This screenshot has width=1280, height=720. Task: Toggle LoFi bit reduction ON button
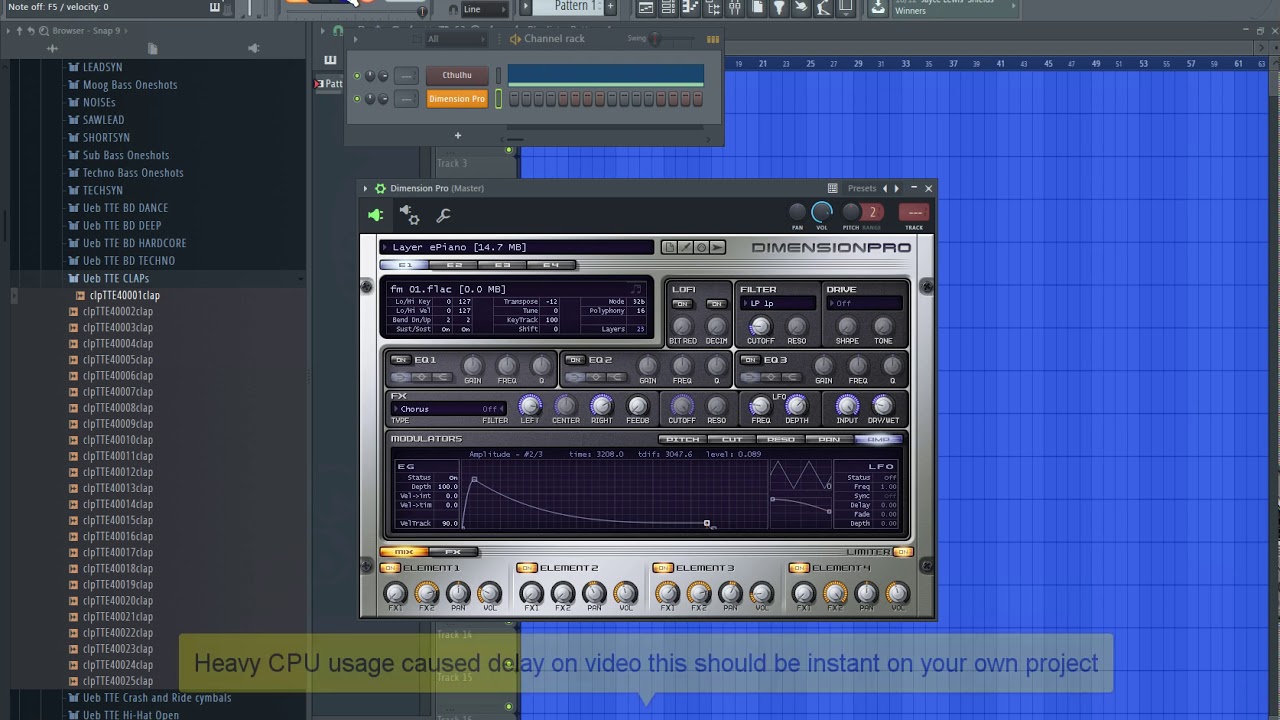(682, 304)
